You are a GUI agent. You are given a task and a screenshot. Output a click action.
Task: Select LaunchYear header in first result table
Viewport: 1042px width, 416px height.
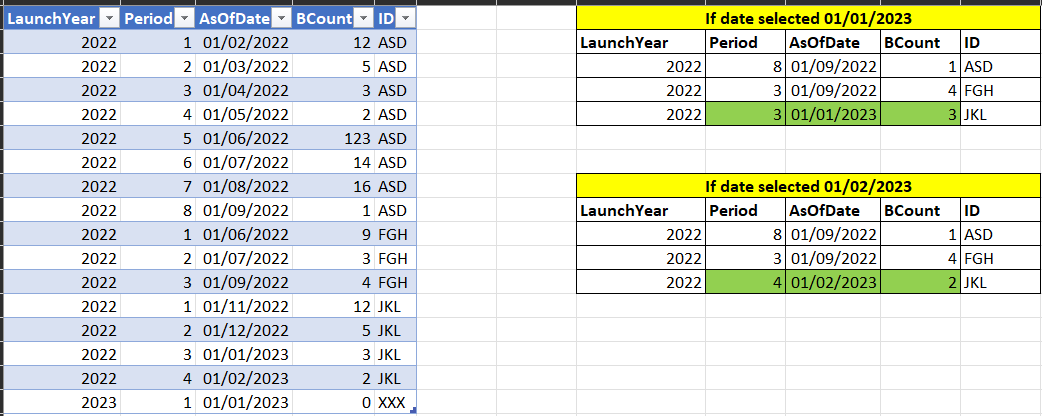tap(641, 42)
